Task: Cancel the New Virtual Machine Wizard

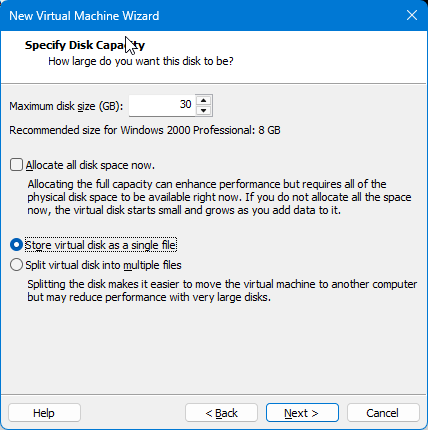Action: tap(383, 413)
